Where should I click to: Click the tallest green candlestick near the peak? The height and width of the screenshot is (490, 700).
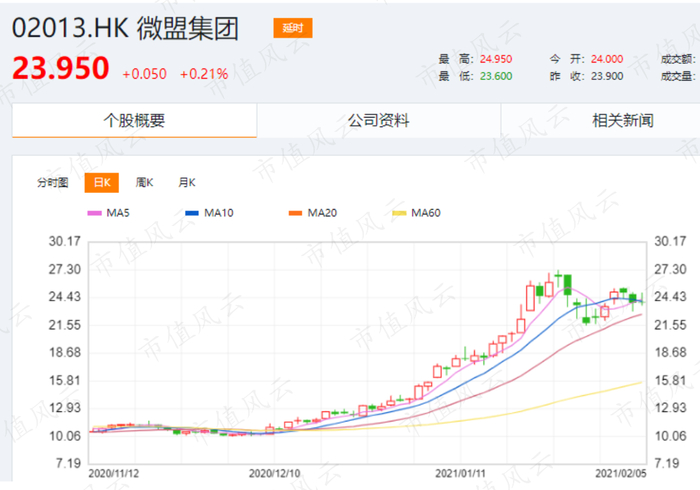pos(567,285)
